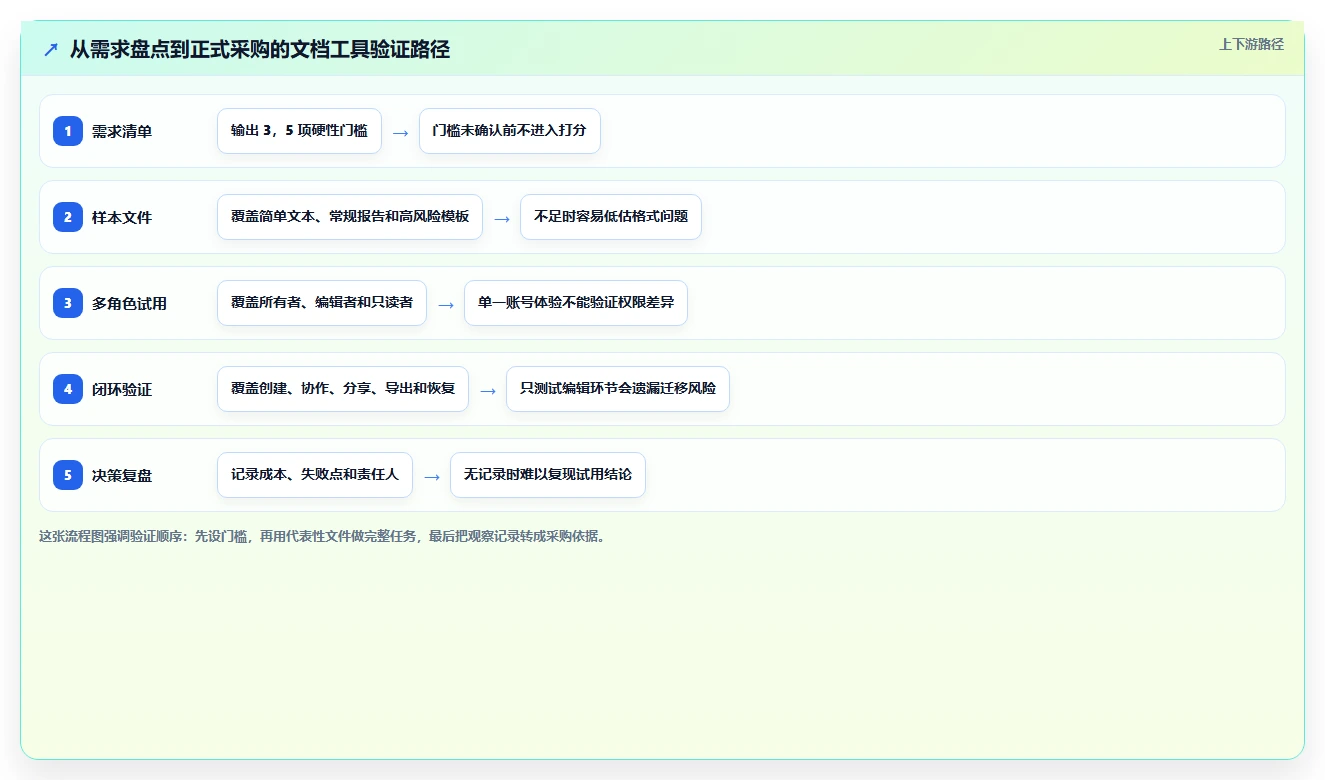Select the 只测试编辑环节会遗漏迁移风险 box
The width and height of the screenshot is (1325, 780).
pos(618,389)
